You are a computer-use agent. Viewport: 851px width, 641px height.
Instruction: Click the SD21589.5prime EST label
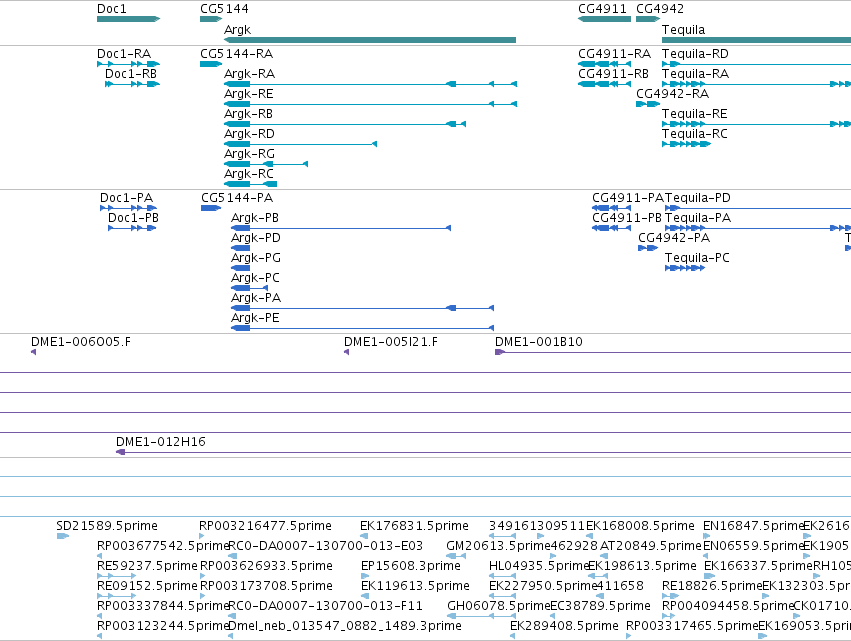click(107, 526)
